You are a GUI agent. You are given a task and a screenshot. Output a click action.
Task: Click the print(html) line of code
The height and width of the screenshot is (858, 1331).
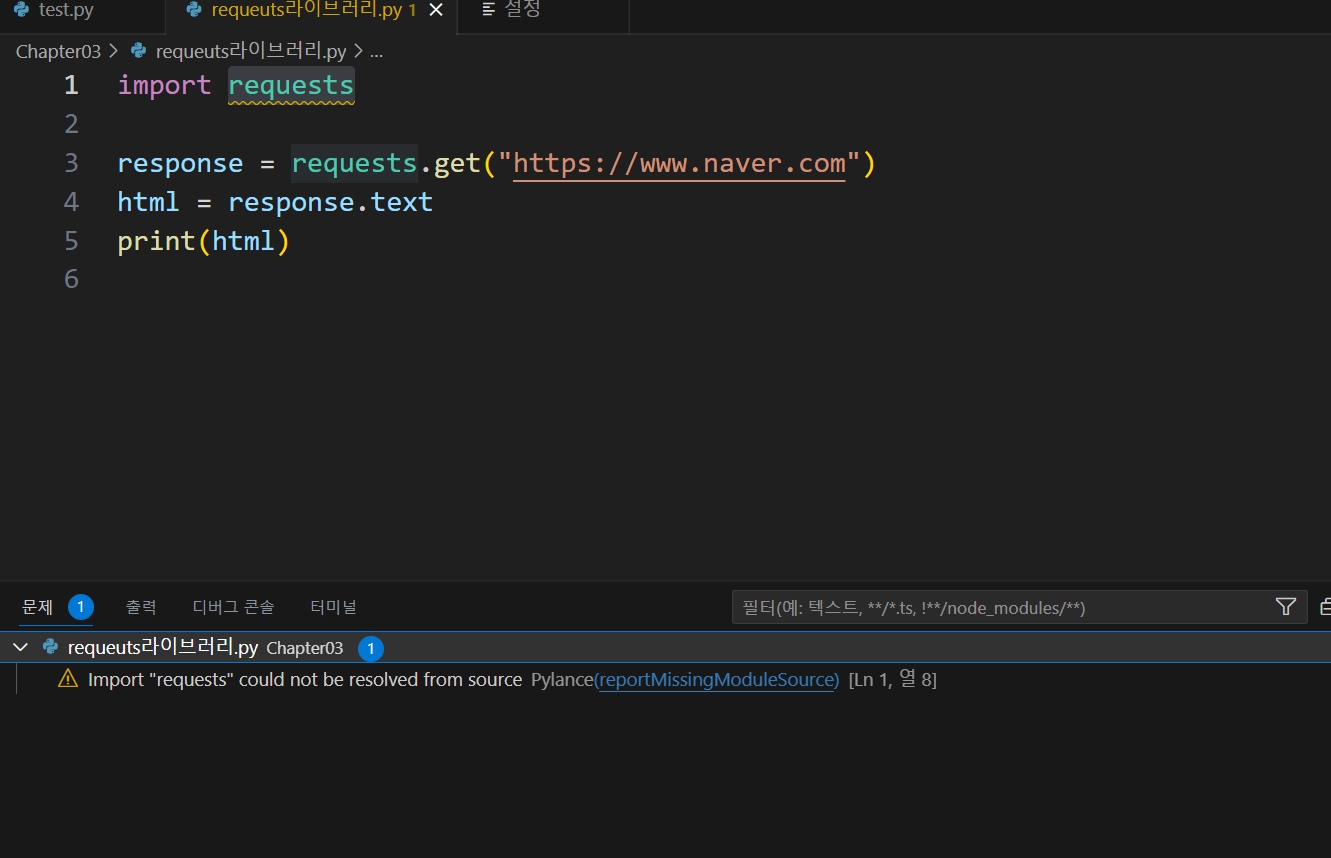coord(203,241)
